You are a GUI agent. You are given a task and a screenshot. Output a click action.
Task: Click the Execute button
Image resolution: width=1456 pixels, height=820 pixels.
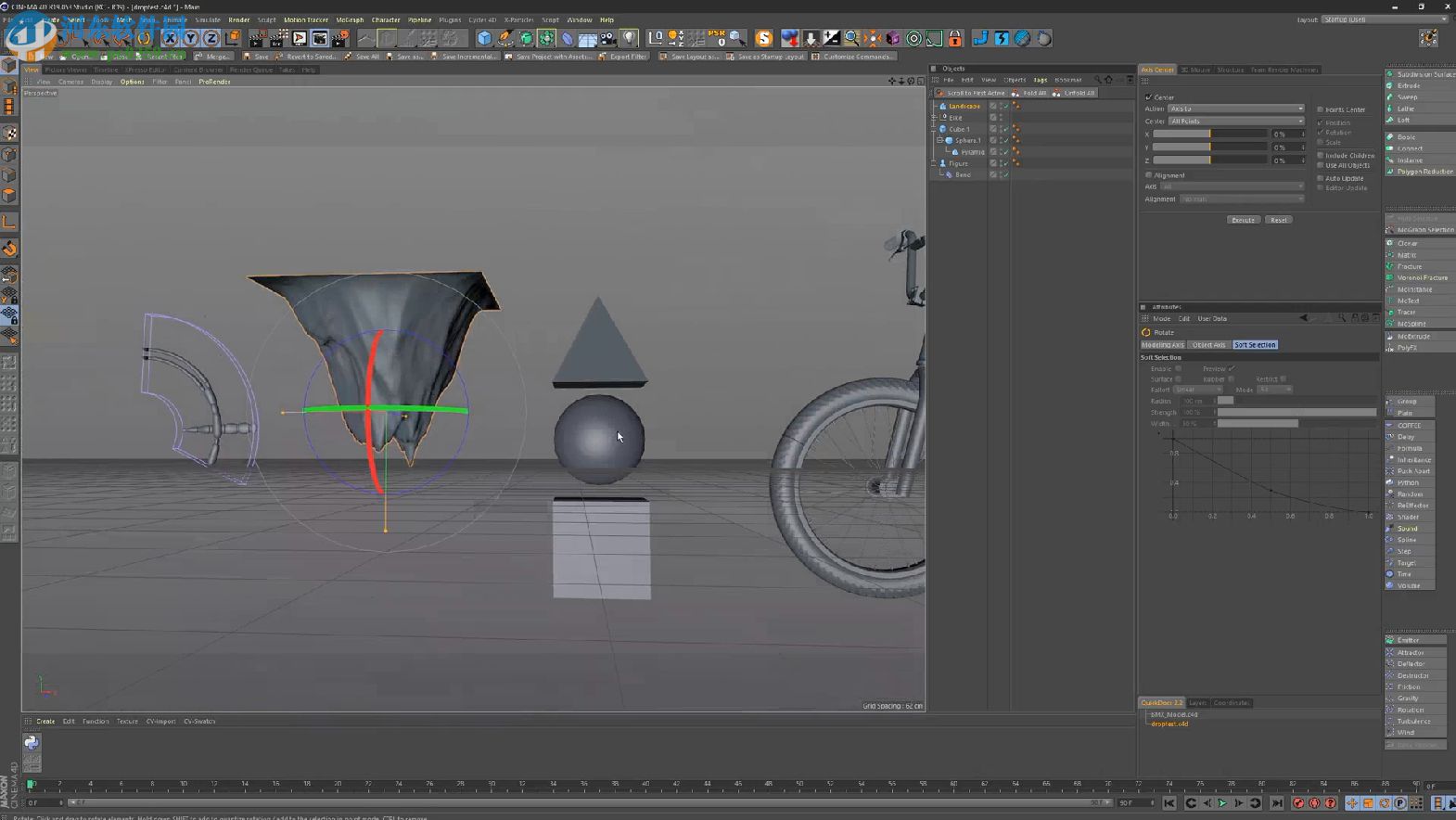[1243, 220]
